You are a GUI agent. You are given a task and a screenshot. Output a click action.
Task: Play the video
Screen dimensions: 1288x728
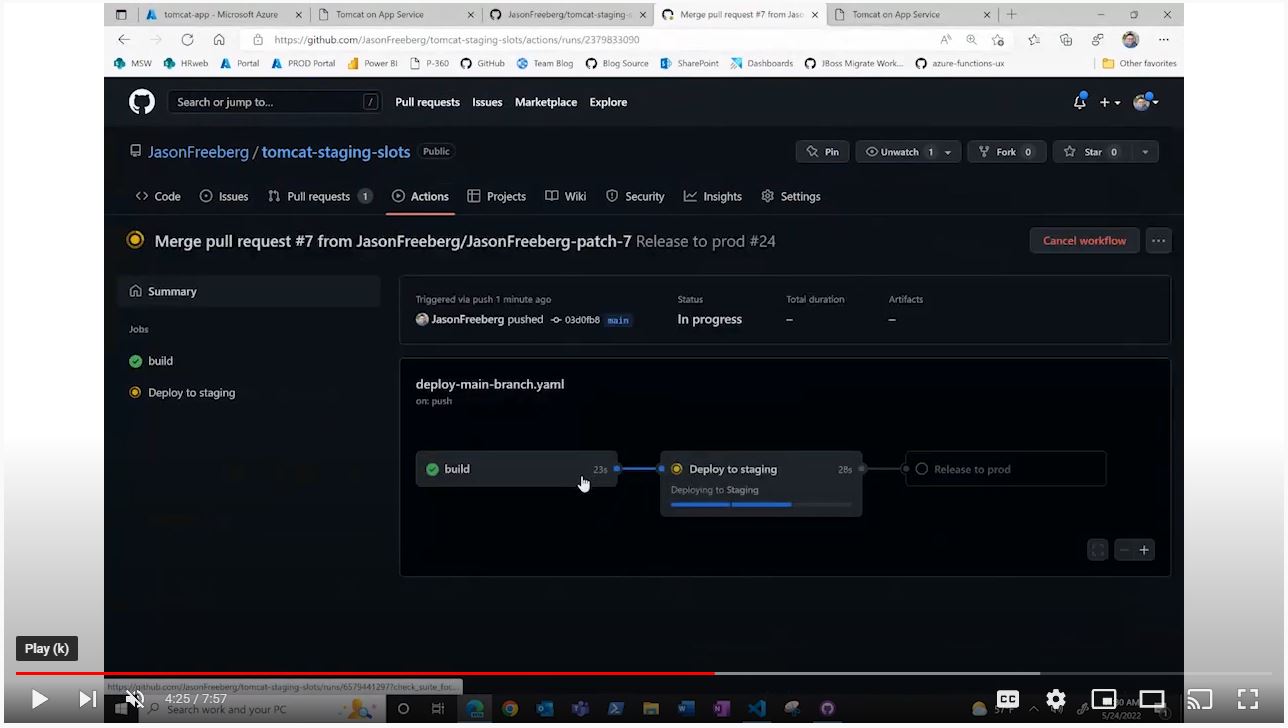click(x=39, y=699)
